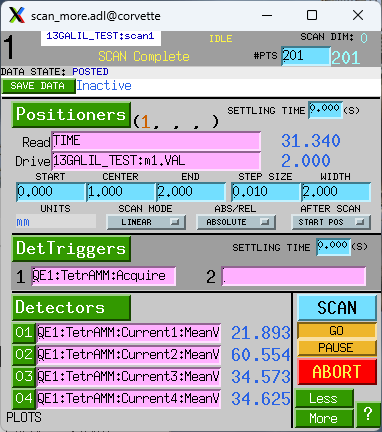Click the Less display button
382x432 pixels.
pos(324,399)
